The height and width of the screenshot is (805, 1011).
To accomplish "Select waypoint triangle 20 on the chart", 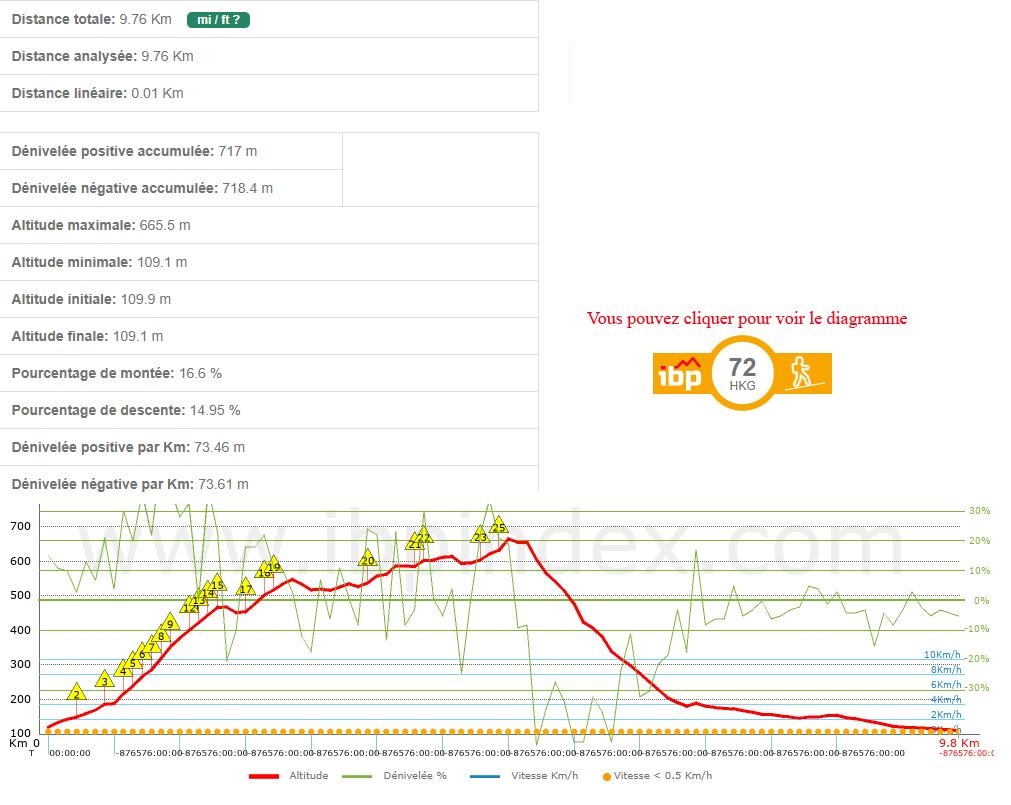I will pos(367,559).
